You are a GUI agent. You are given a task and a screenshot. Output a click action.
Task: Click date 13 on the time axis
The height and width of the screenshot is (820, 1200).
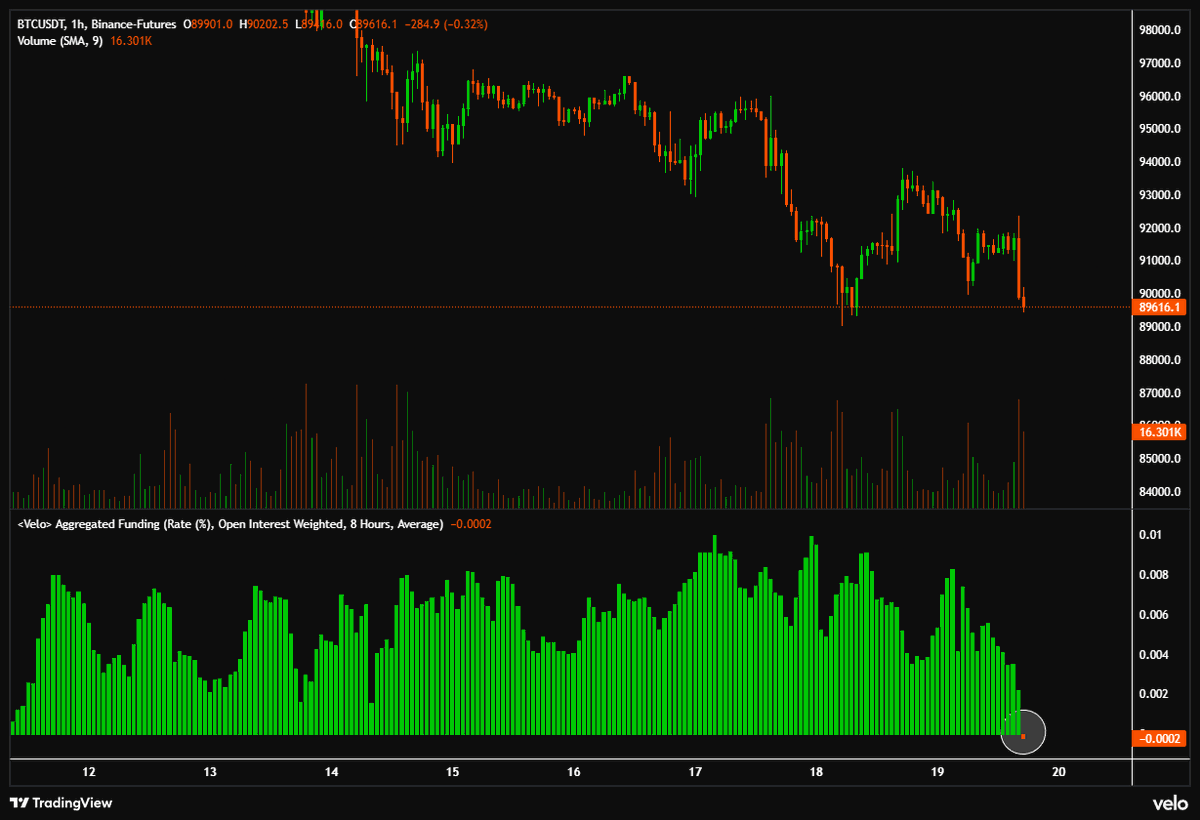pyautogui.click(x=210, y=772)
